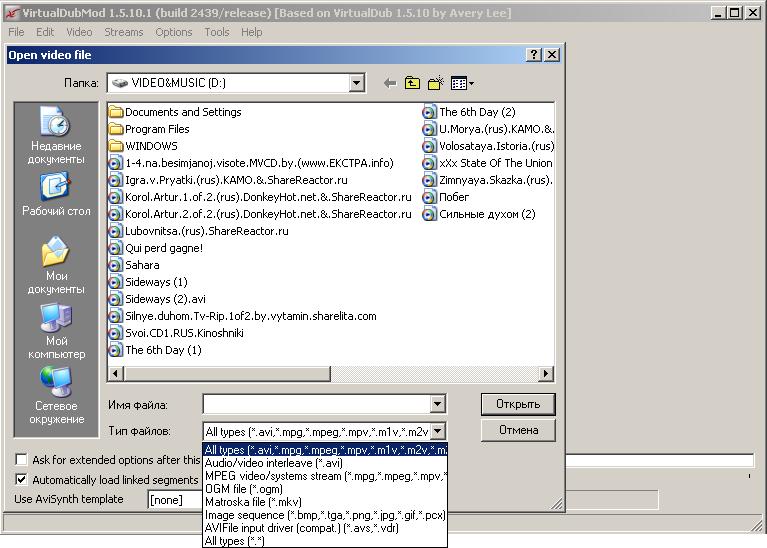Open the Options menu
Viewport: 767px width, 548px height.
tap(174, 32)
